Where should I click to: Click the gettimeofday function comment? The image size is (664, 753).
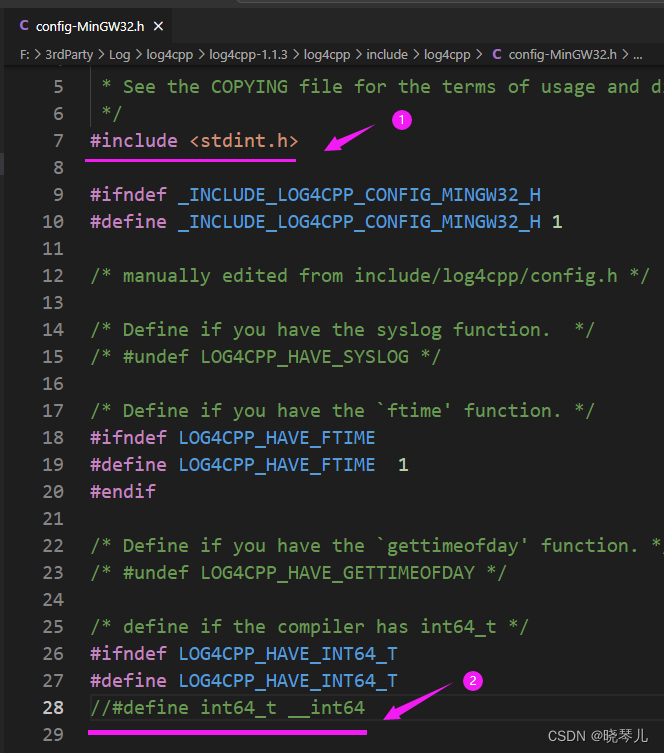click(376, 546)
